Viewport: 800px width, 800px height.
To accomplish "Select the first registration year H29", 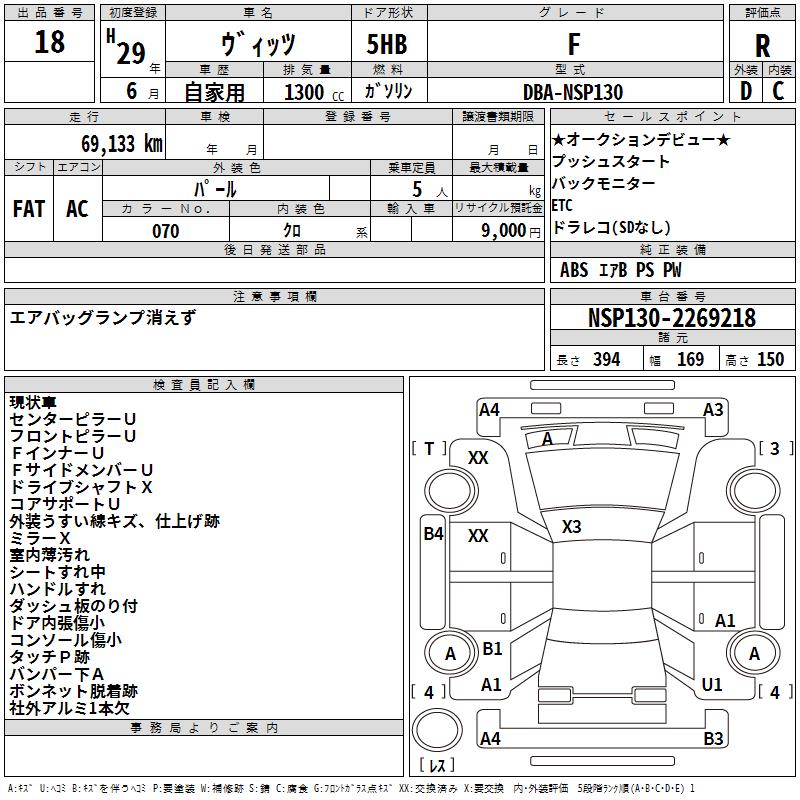I will 128,47.
